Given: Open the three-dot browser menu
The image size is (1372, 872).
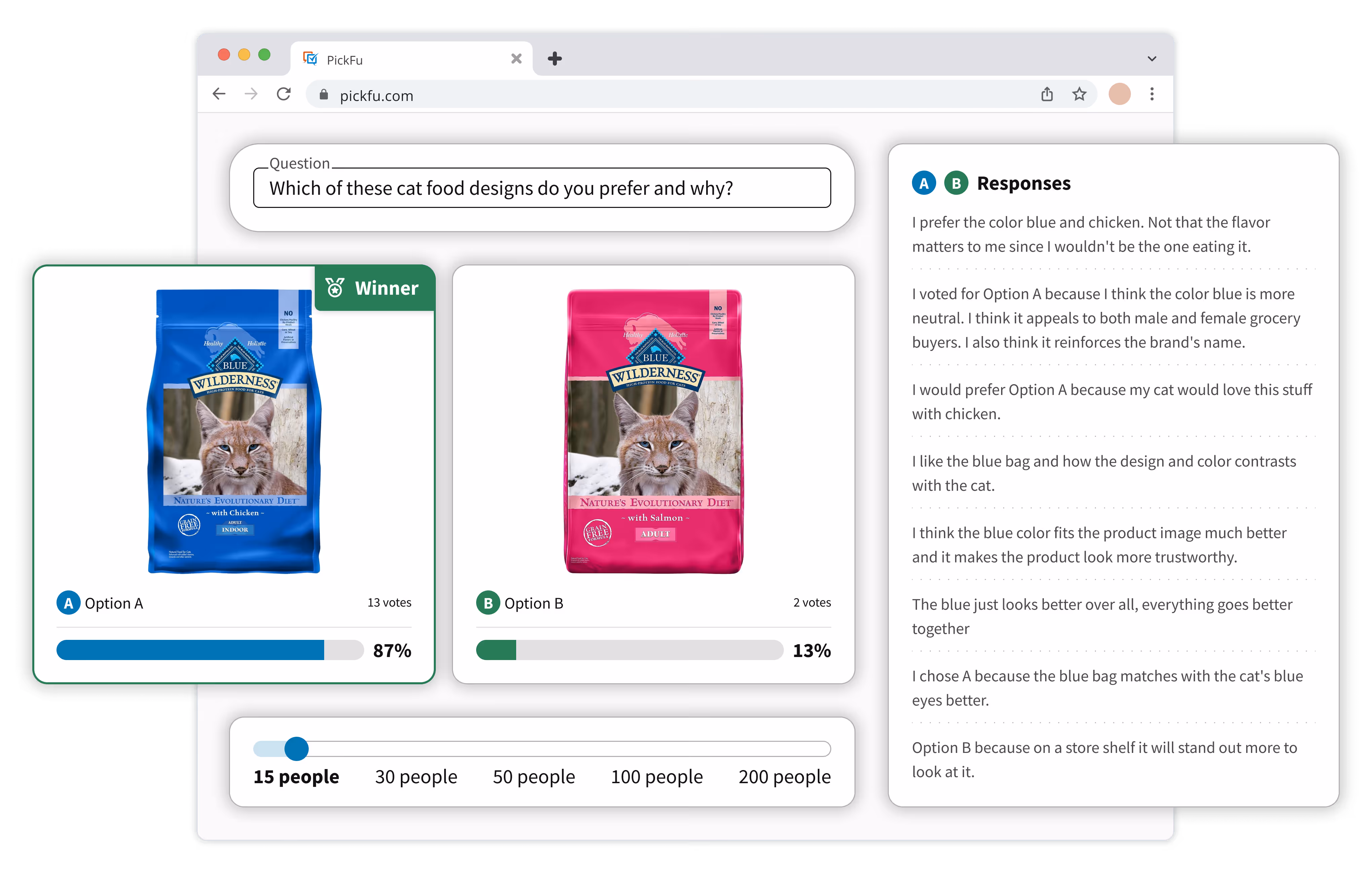Looking at the screenshot, I should (1151, 94).
